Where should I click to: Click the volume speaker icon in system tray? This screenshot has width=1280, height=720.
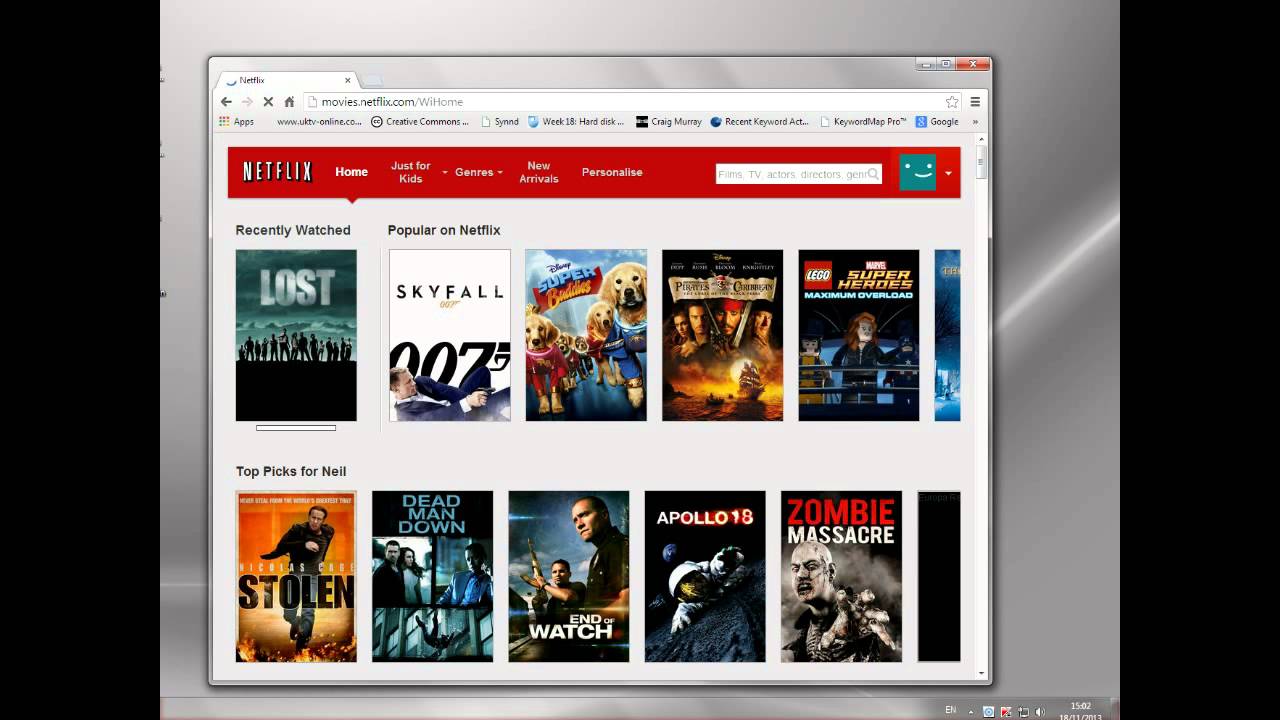(x=1040, y=711)
